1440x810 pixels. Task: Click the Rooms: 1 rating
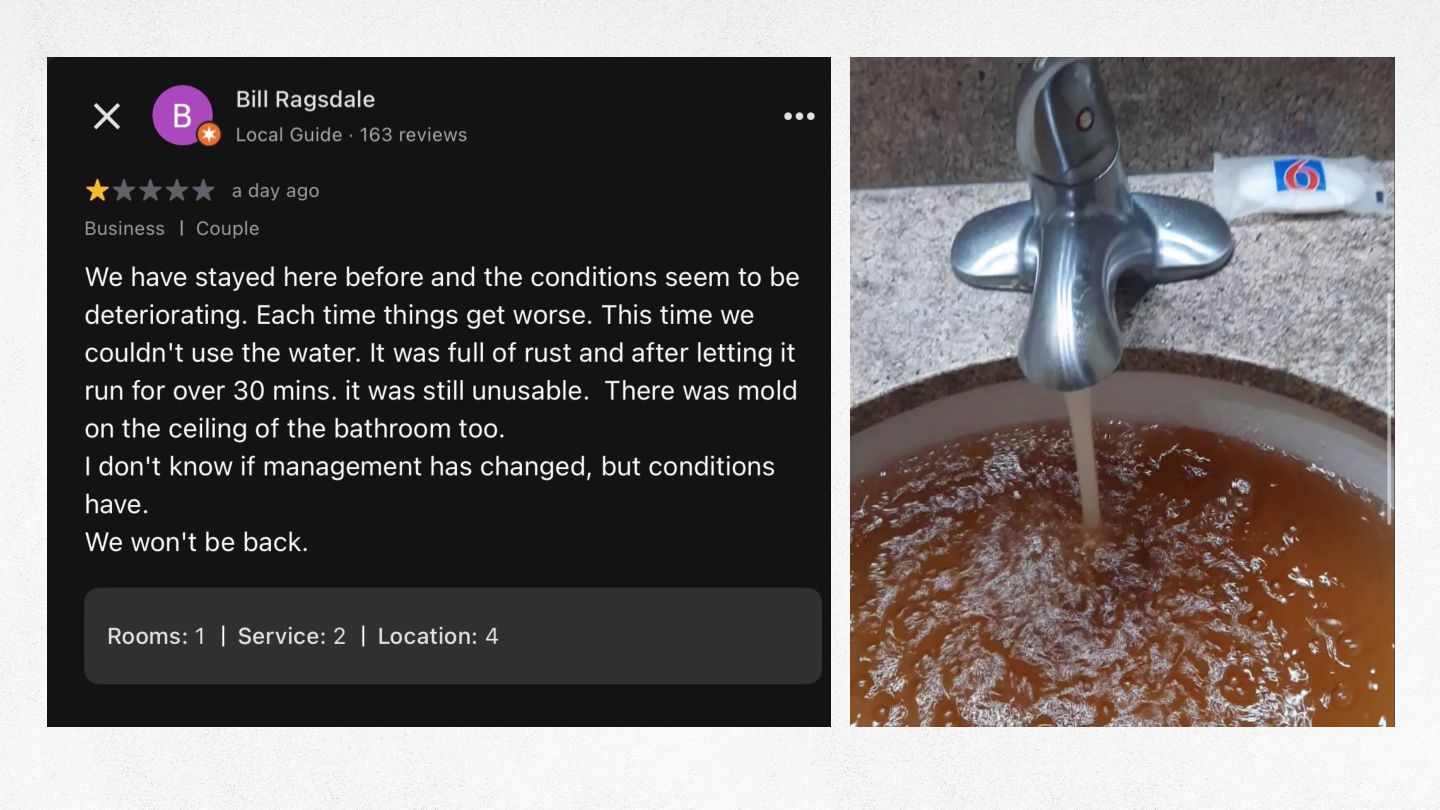pos(156,636)
